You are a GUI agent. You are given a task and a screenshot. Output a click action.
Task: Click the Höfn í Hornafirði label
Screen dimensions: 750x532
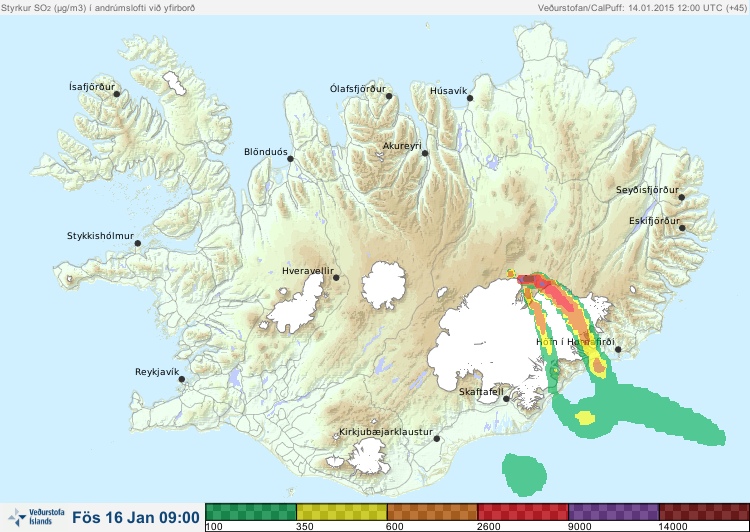point(575,342)
